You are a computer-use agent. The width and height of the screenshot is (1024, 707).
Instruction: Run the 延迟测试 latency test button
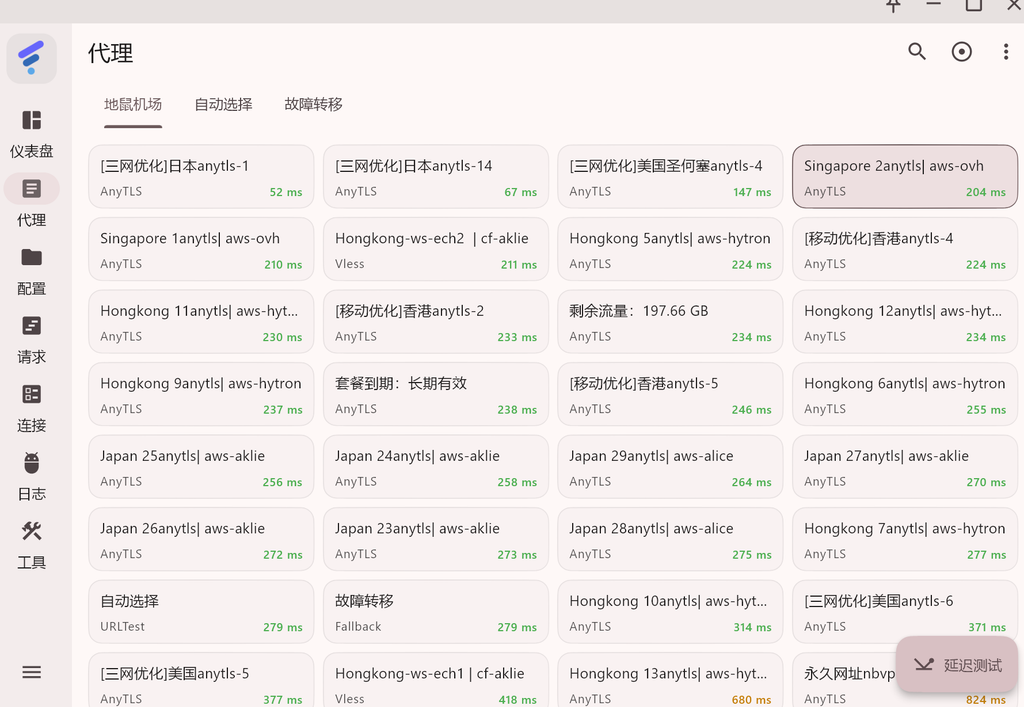click(957, 665)
